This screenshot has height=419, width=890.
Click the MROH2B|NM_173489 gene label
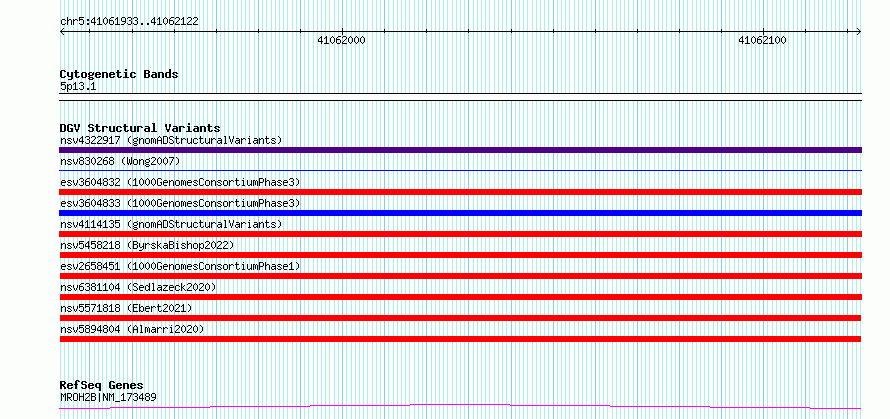[108, 397]
